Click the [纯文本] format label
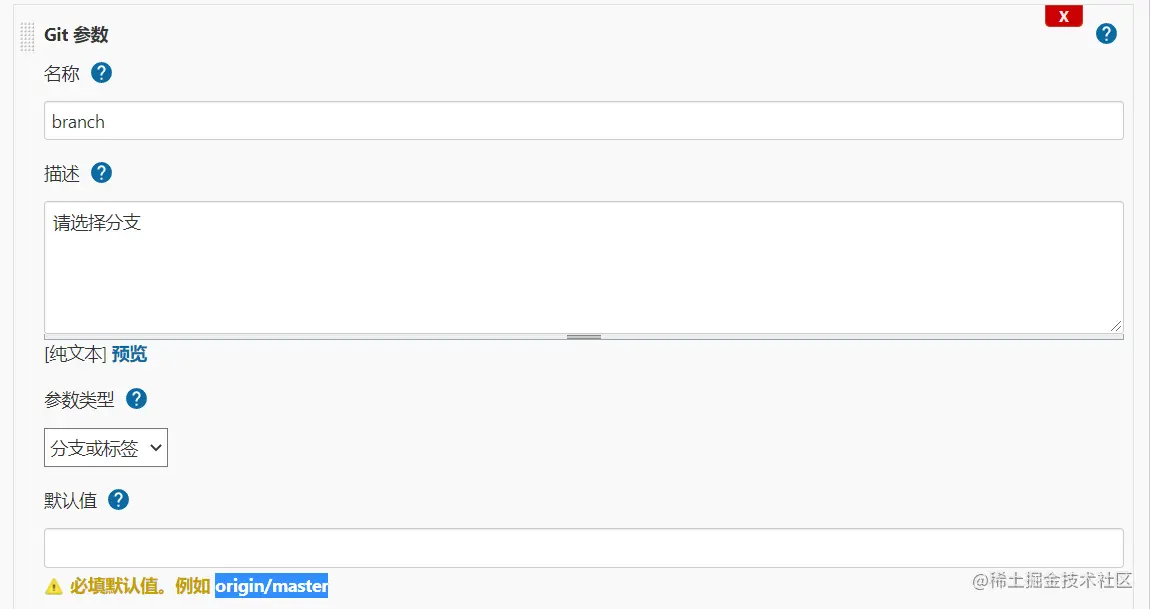The width and height of the screenshot is (1151, 609). tap(75, 354)
